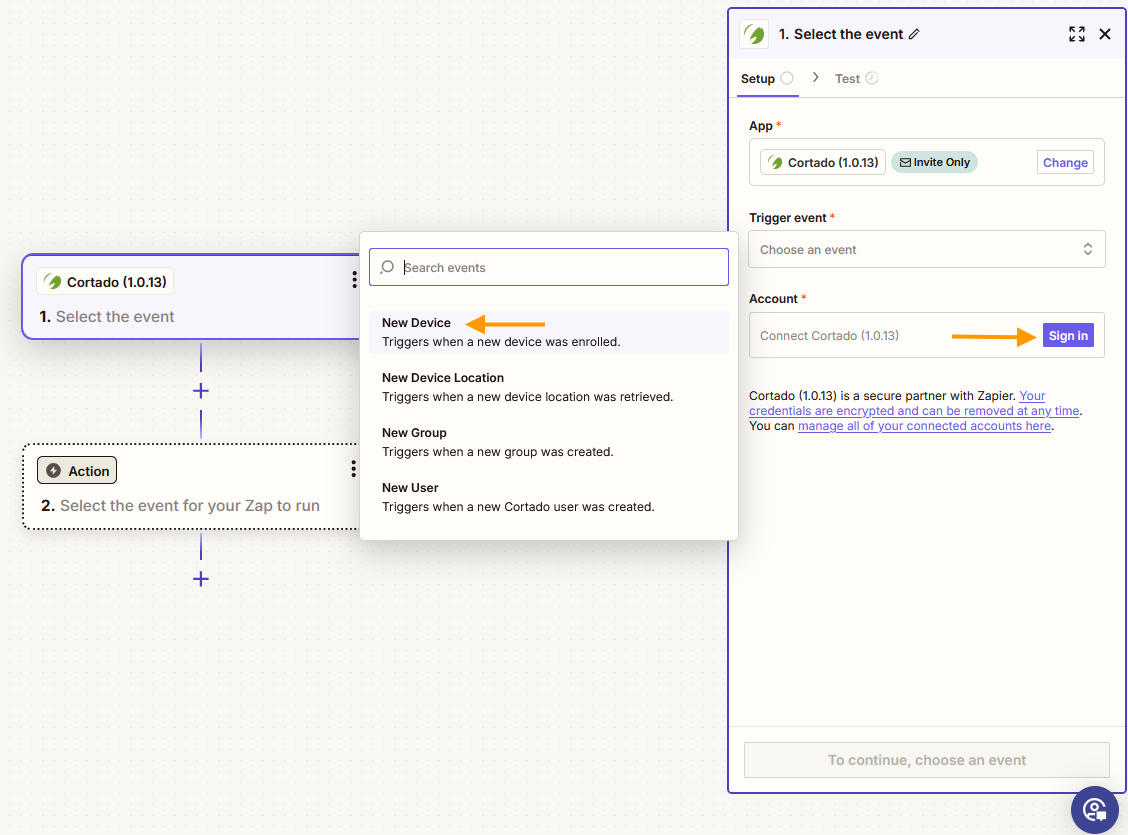Click '1. Select the event' on trigger card
This screenshot has height=835, width=1128.
point(106,316)
